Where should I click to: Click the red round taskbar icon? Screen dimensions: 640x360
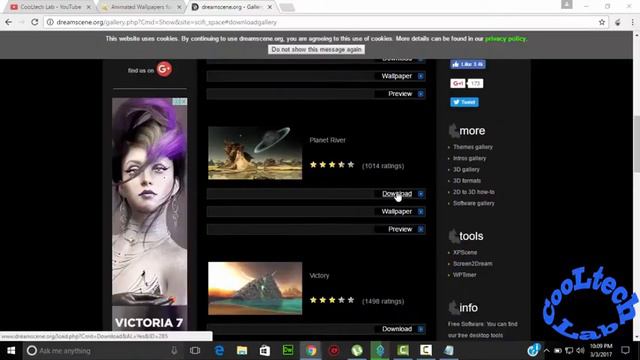(334, 351)
